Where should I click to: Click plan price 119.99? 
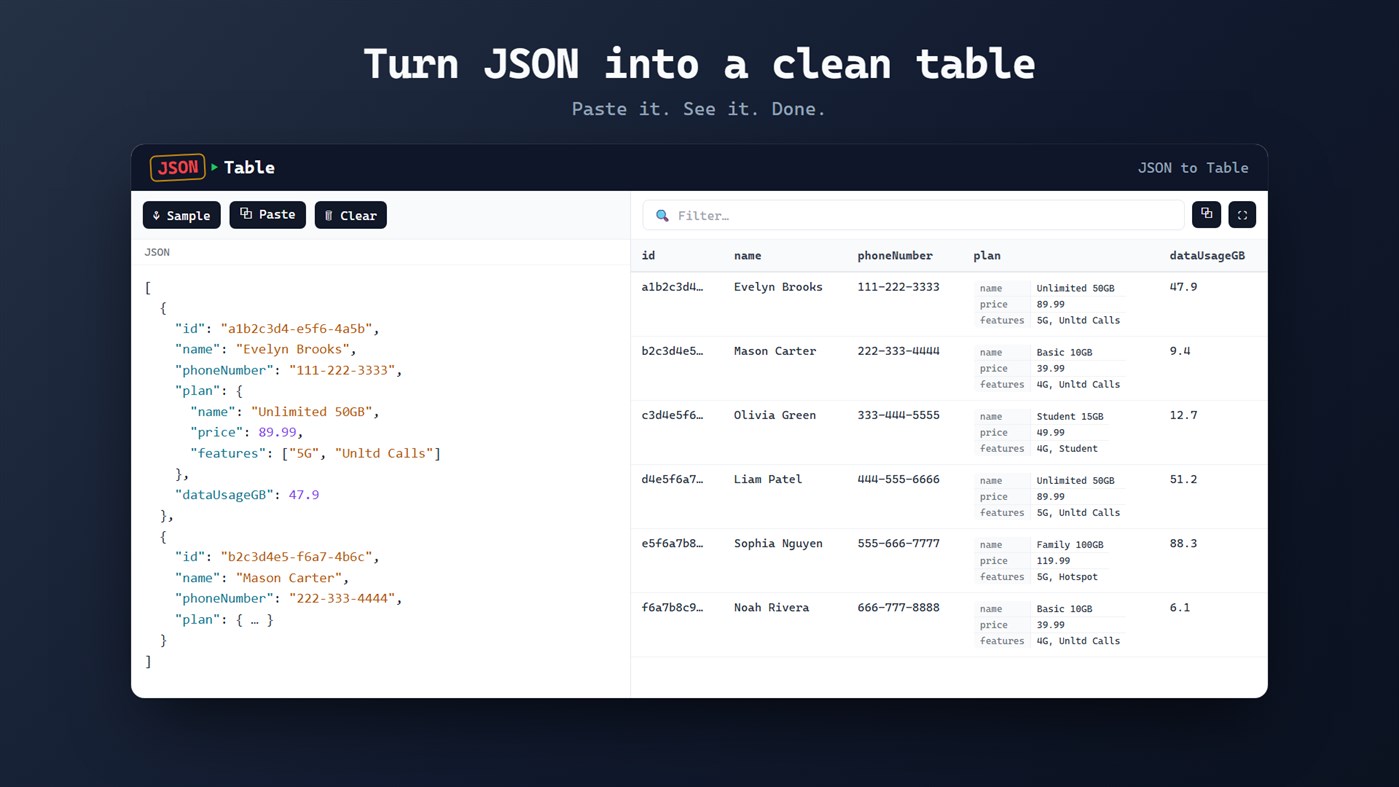tap(1053, 560)
